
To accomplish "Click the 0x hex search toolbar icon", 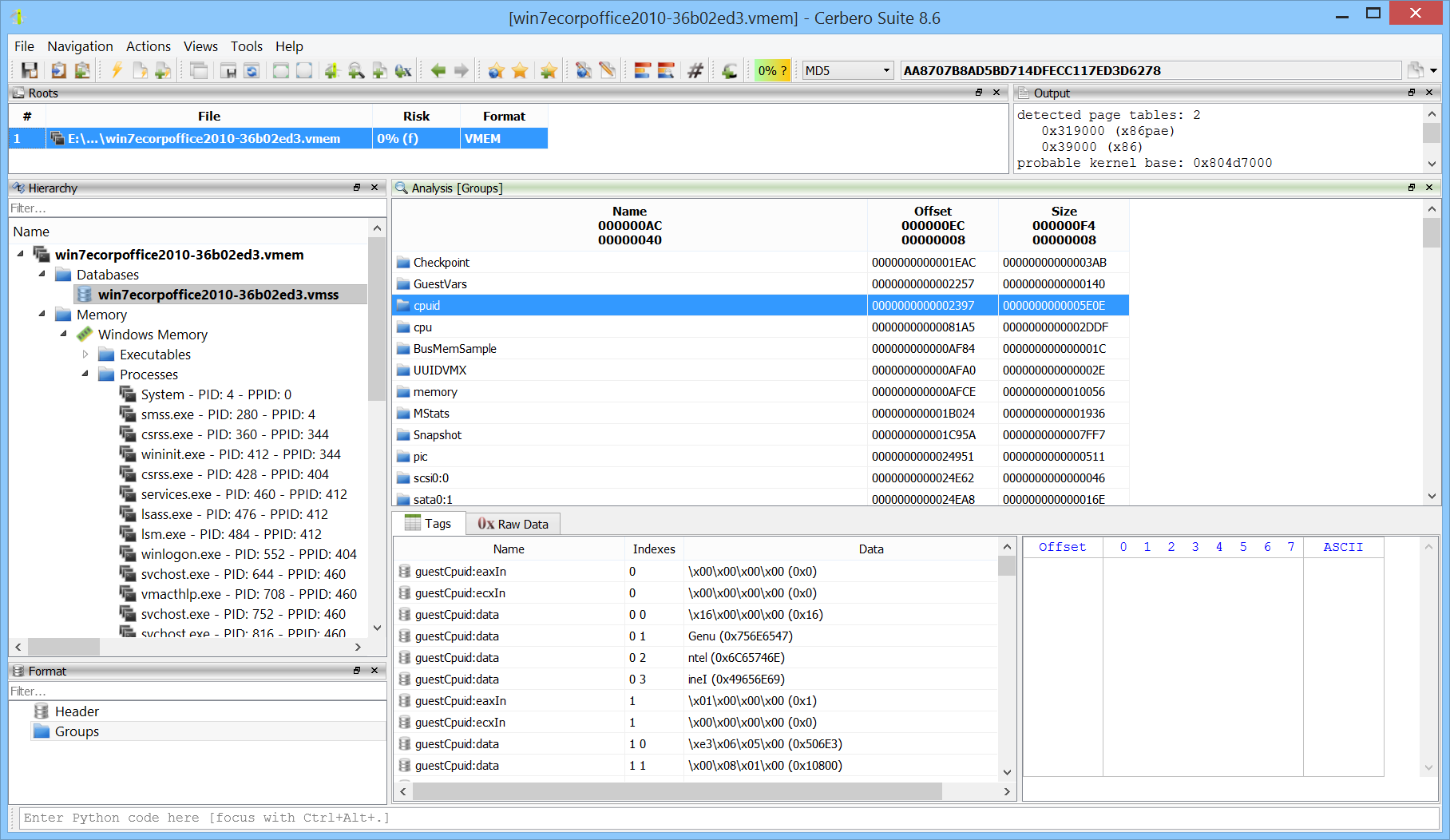I will (x=403, y=71).
